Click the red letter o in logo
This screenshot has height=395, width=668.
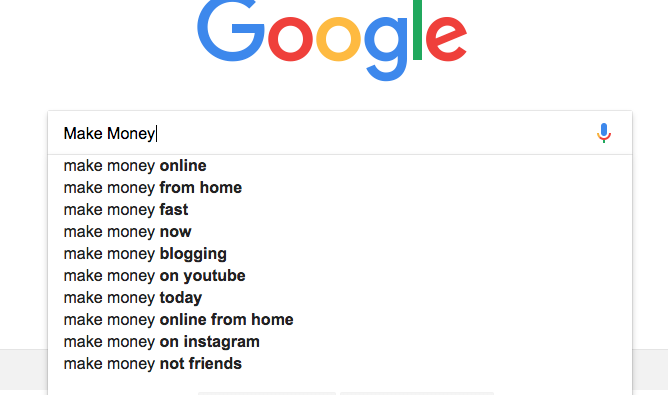coord(290,39)
